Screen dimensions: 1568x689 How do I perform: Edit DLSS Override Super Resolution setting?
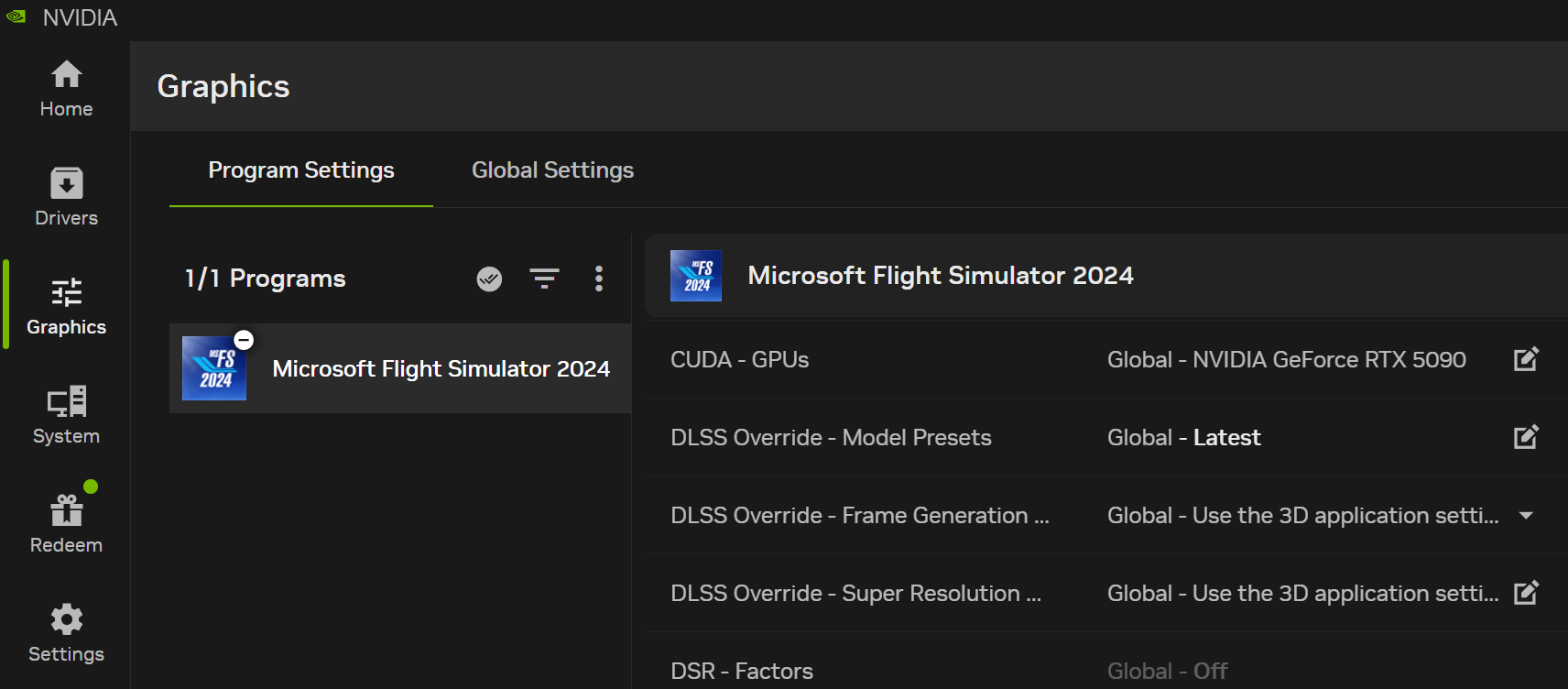[1526, 593]
